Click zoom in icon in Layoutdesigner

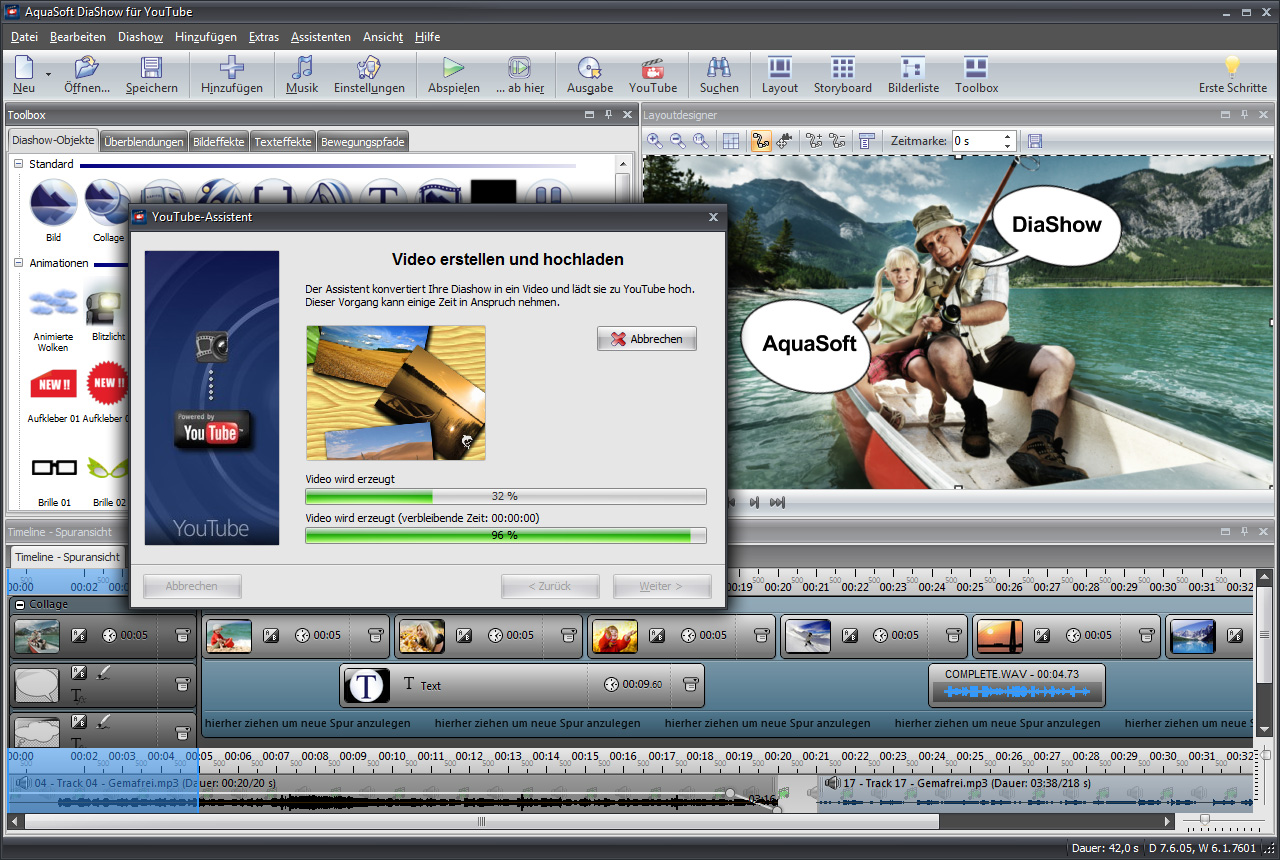655,141
